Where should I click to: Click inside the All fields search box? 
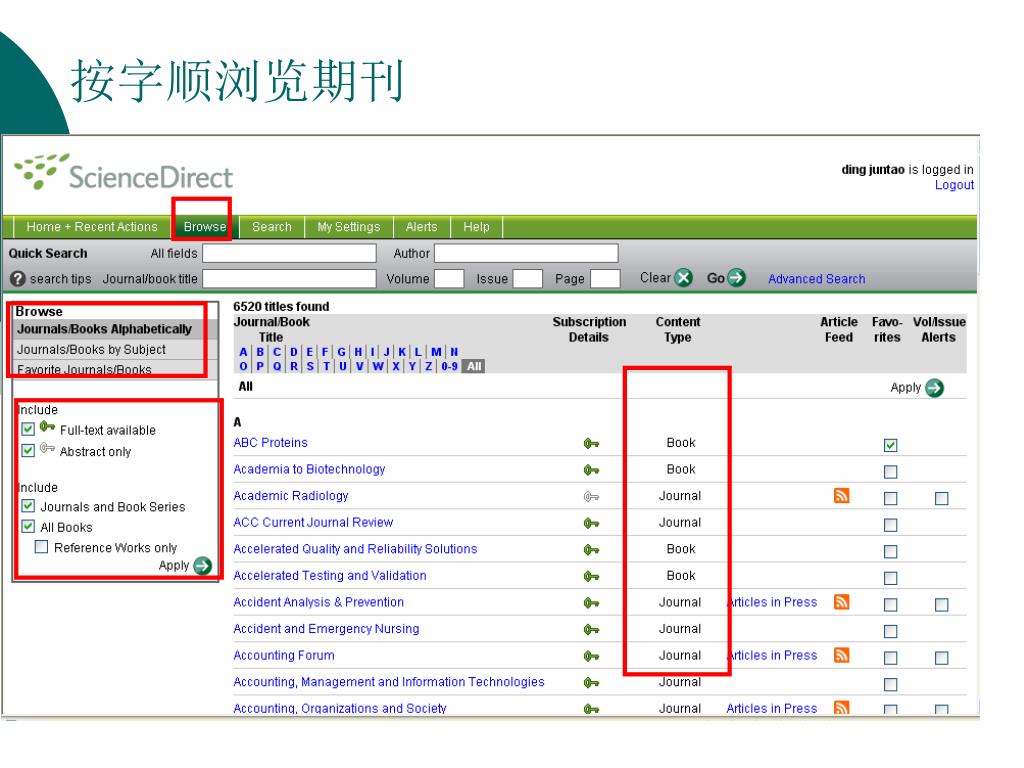pos(289,253)
